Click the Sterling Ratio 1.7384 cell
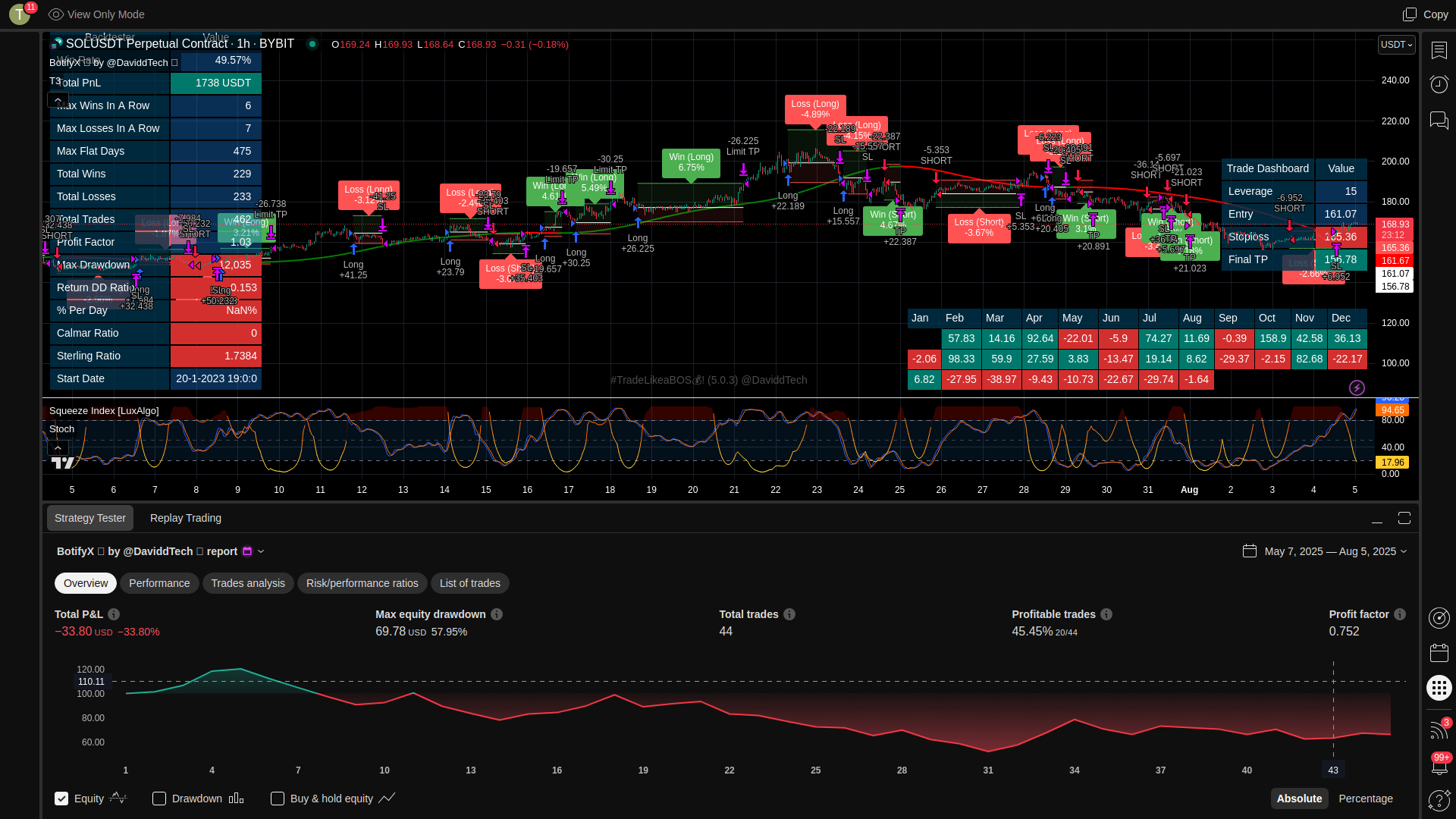 coord(216,356)
